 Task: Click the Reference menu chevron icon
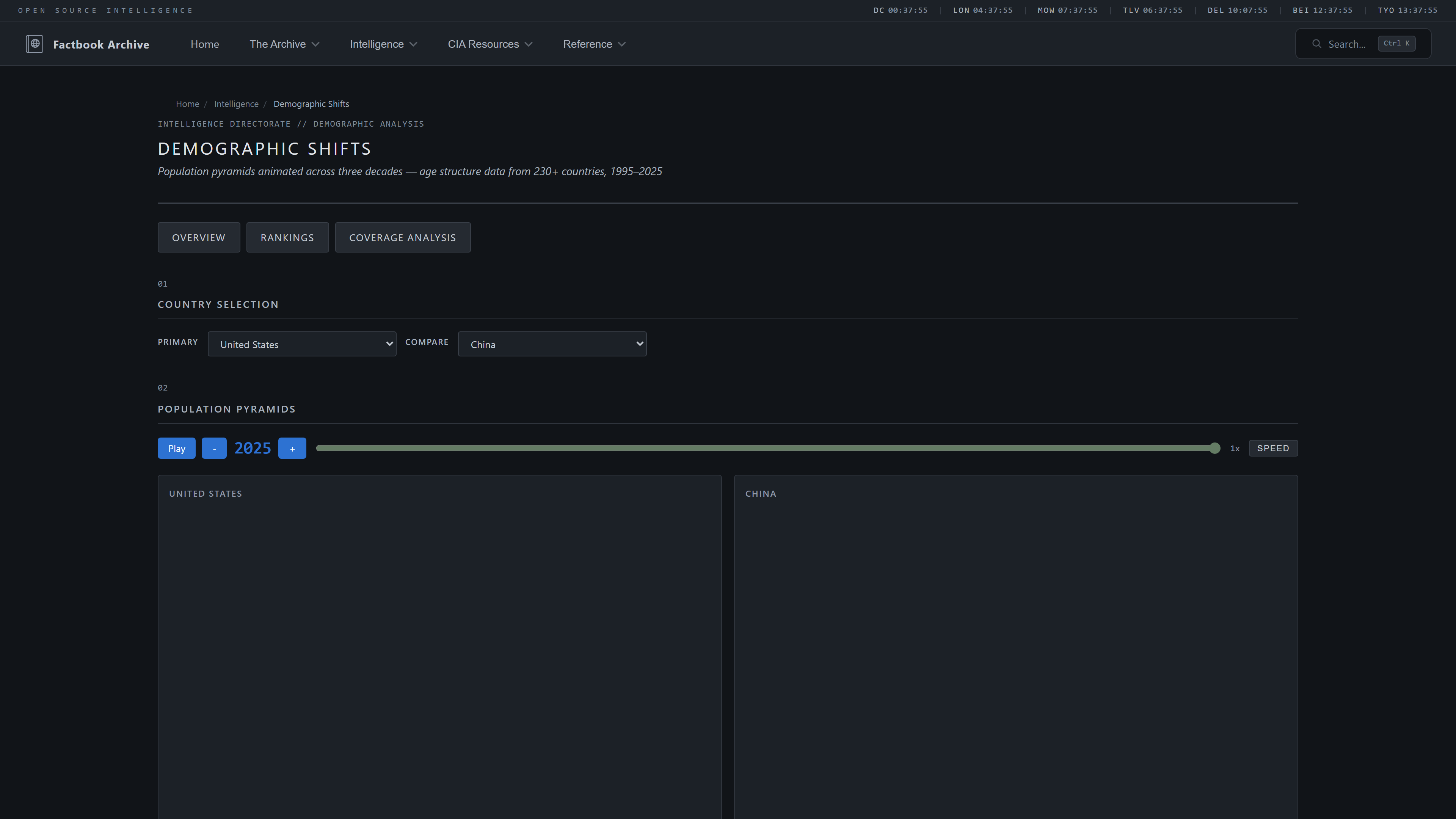point(622,45)
